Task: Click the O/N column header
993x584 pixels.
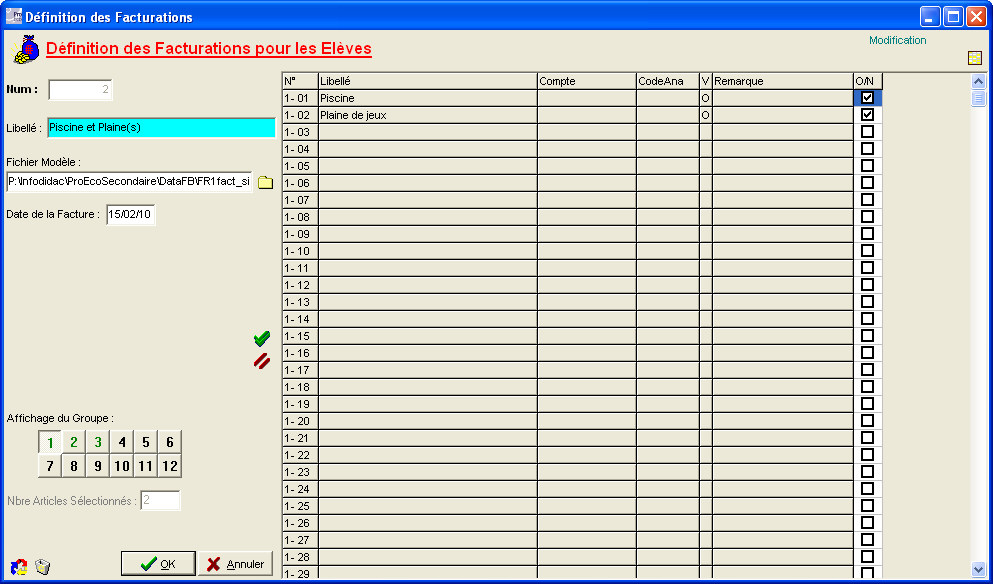Action: (x=868, y=81)
